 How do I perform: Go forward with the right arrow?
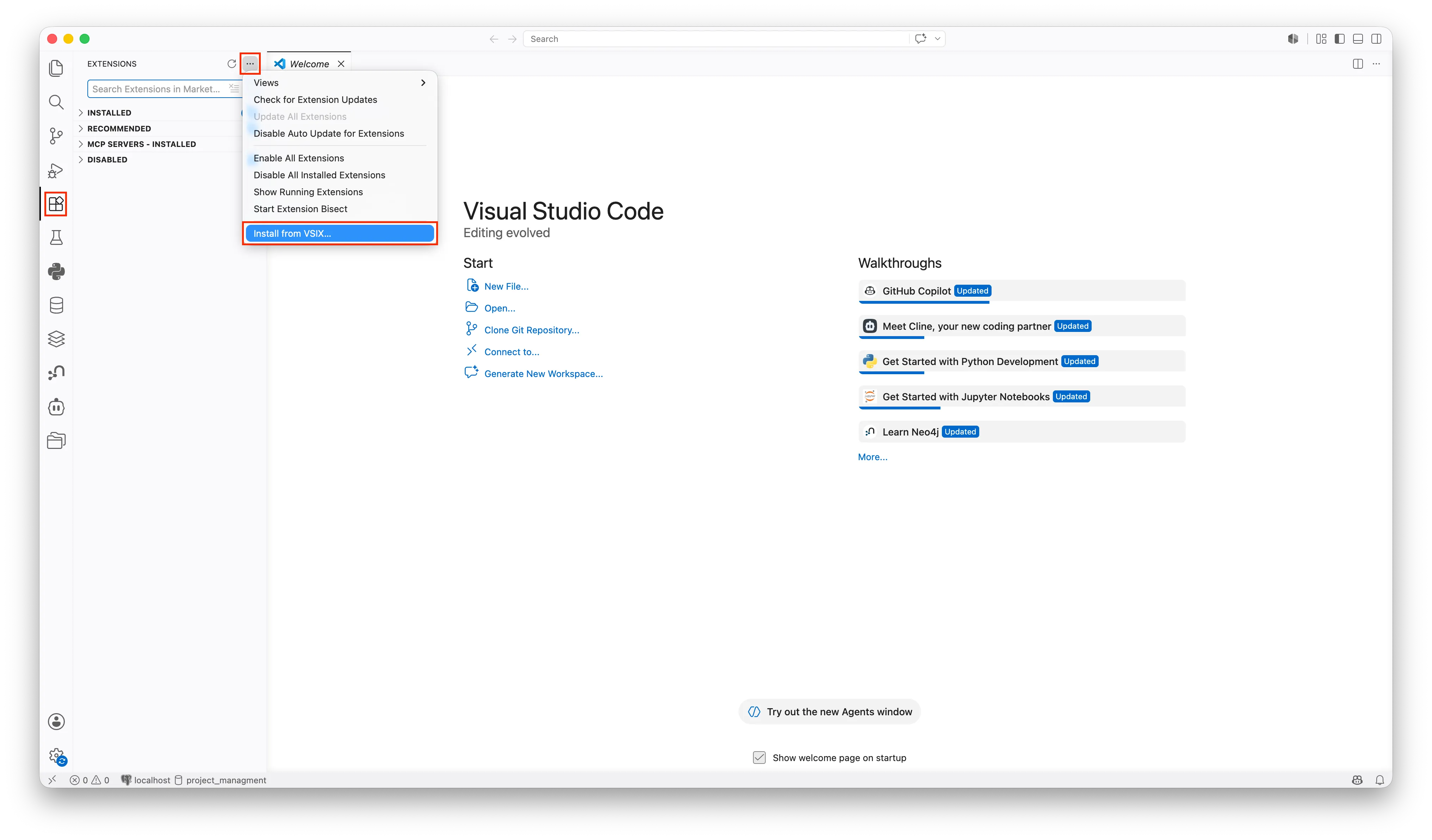point(512,39)
